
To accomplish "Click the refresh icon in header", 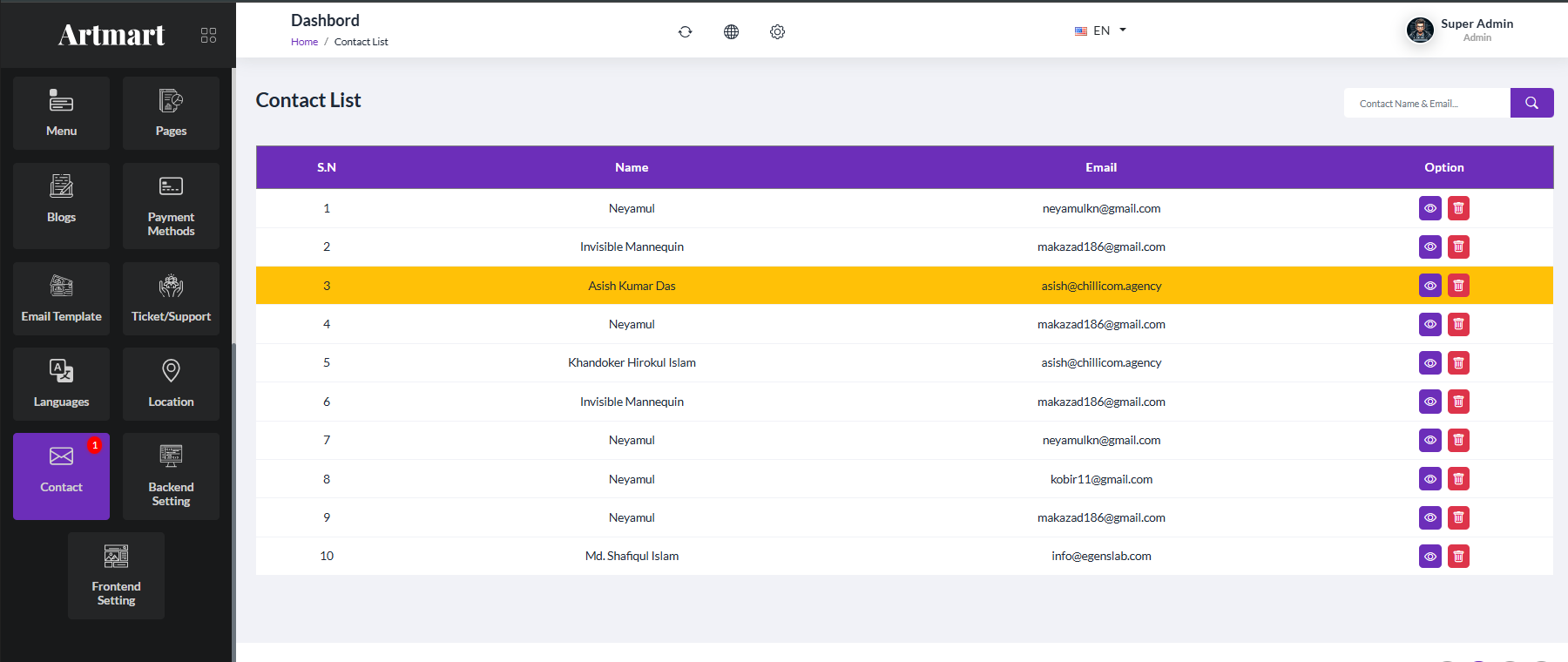I will (686, 31).
